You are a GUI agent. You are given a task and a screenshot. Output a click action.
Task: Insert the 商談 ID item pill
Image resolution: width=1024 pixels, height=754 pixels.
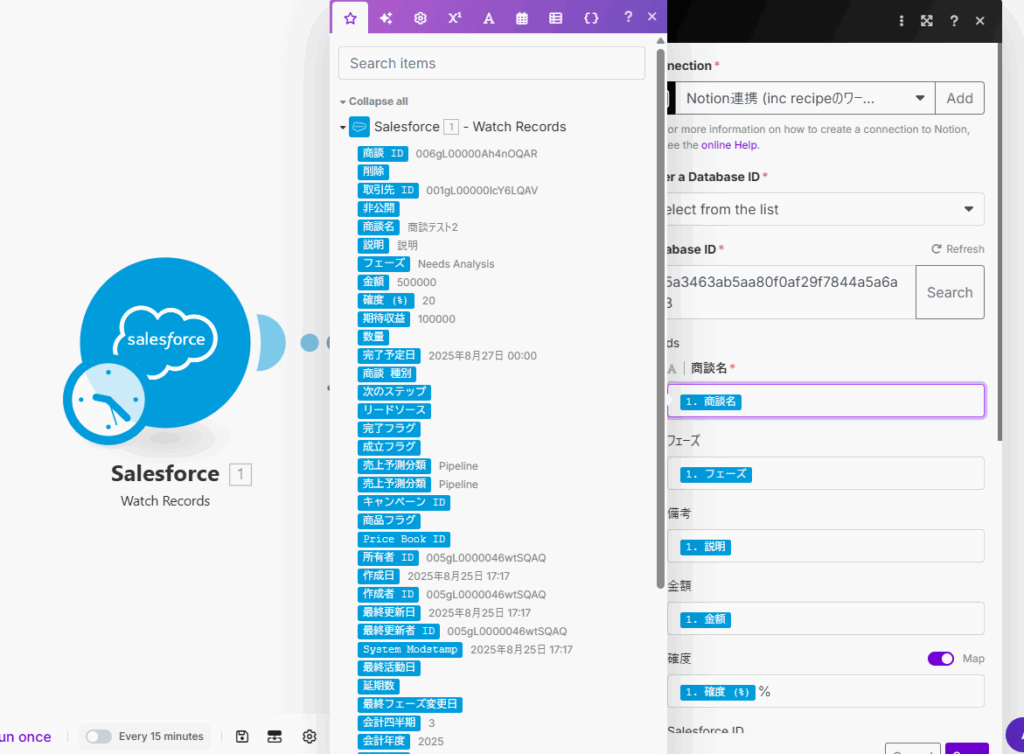coord(383,153)
